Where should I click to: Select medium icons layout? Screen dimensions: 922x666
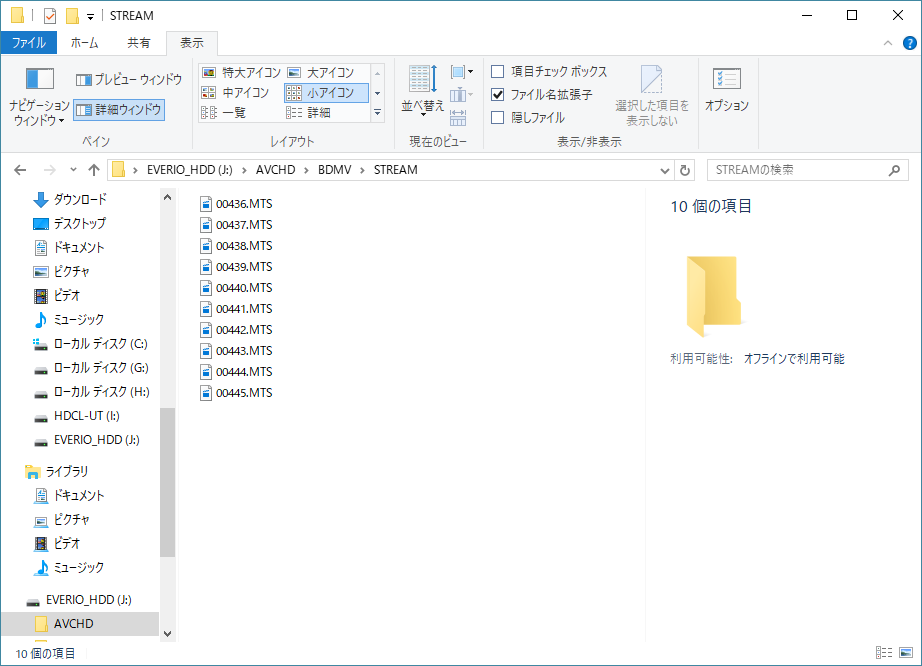pos(235,92)
